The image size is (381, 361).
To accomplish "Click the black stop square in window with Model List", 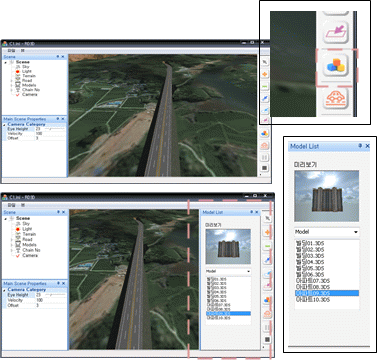I will 267,339.
